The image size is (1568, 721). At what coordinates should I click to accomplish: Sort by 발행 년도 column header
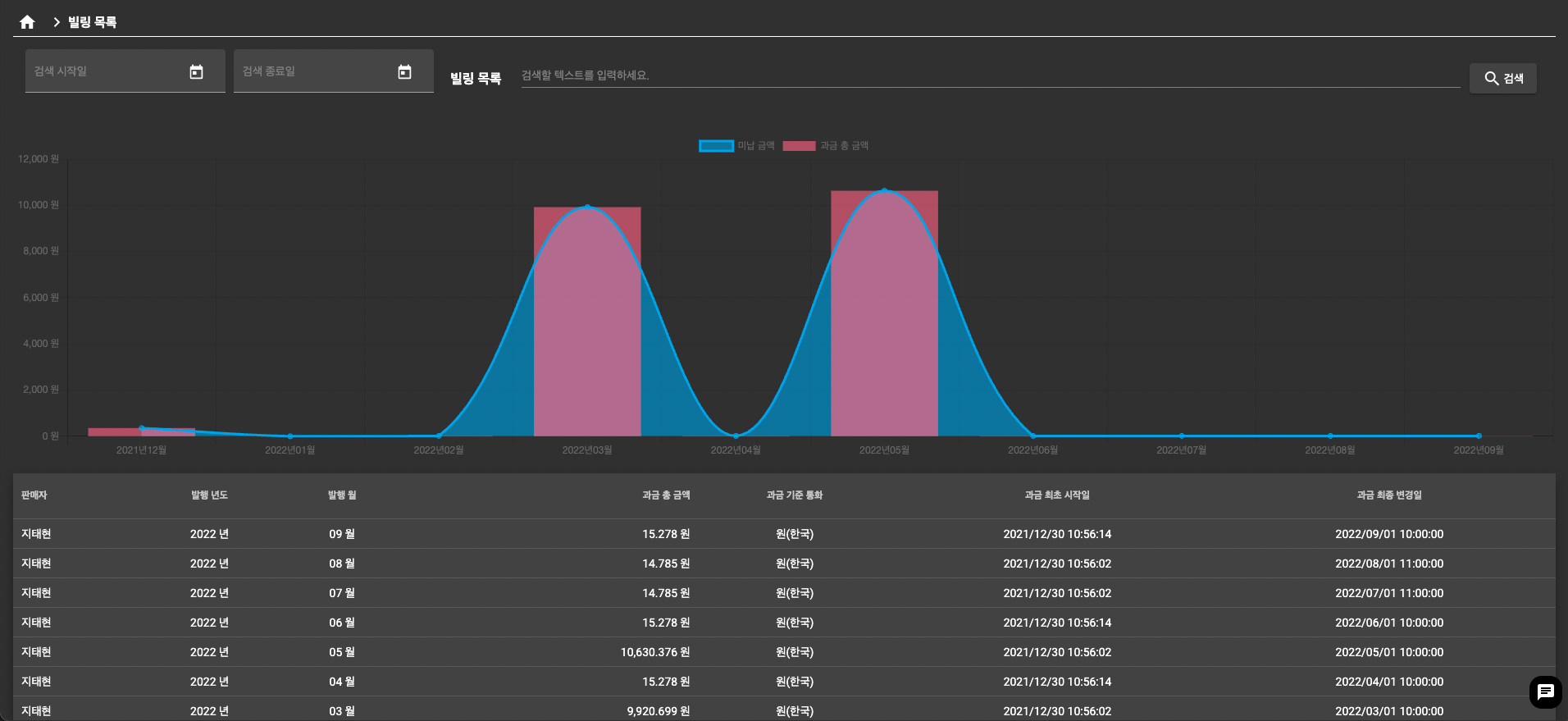click(209, 495)
